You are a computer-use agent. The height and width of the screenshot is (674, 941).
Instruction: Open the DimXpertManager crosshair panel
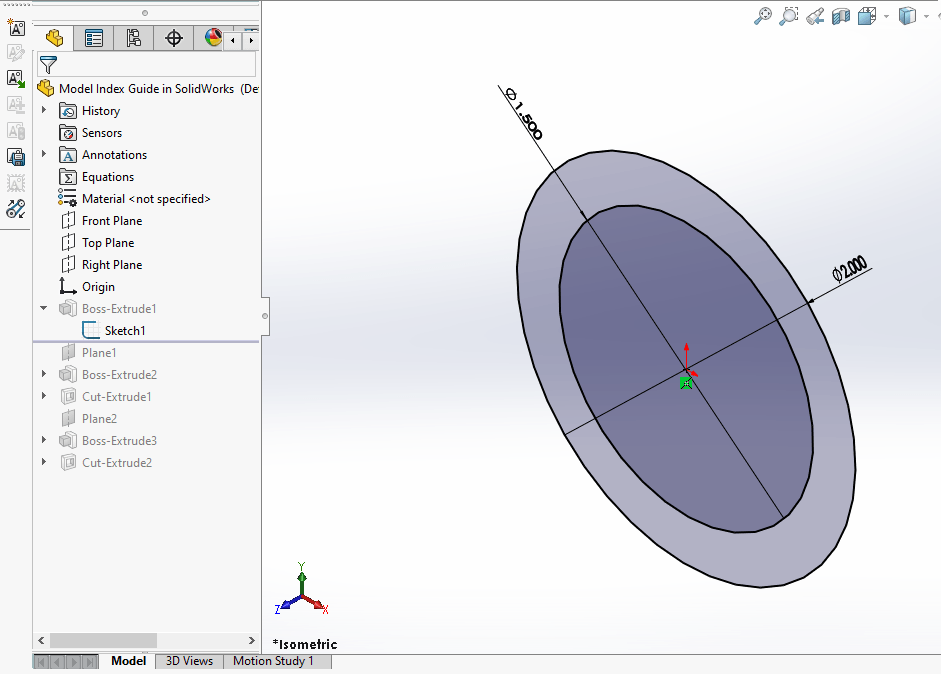click(x=174, y=37)
